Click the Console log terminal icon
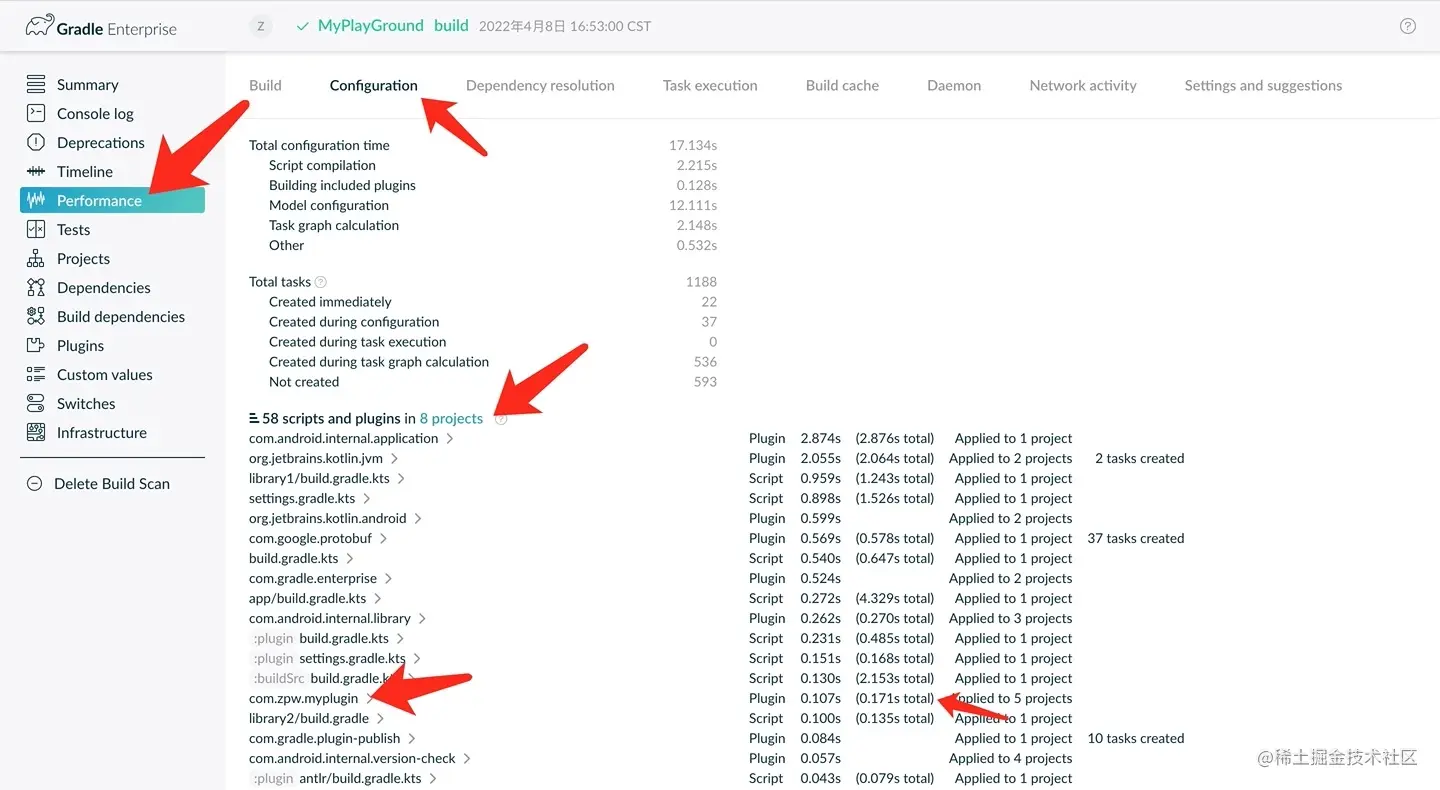Screen dimensions: 1440x790 [x=36, y=113]
